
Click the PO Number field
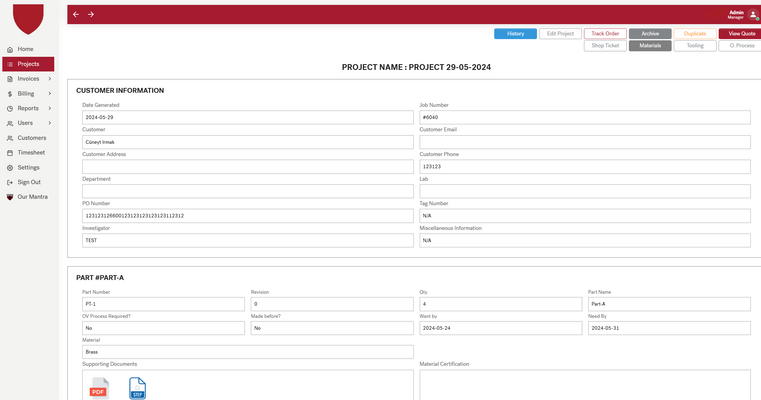tap(248, 216)
